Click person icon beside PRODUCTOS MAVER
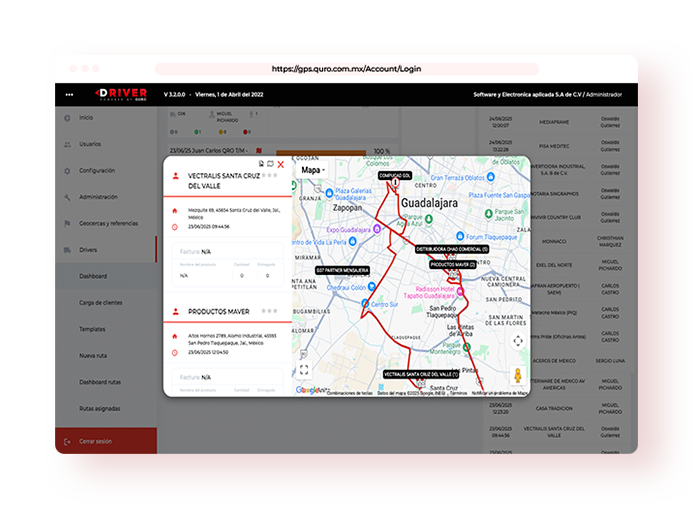This screenshot has width=693, height=509. point(175,311)
